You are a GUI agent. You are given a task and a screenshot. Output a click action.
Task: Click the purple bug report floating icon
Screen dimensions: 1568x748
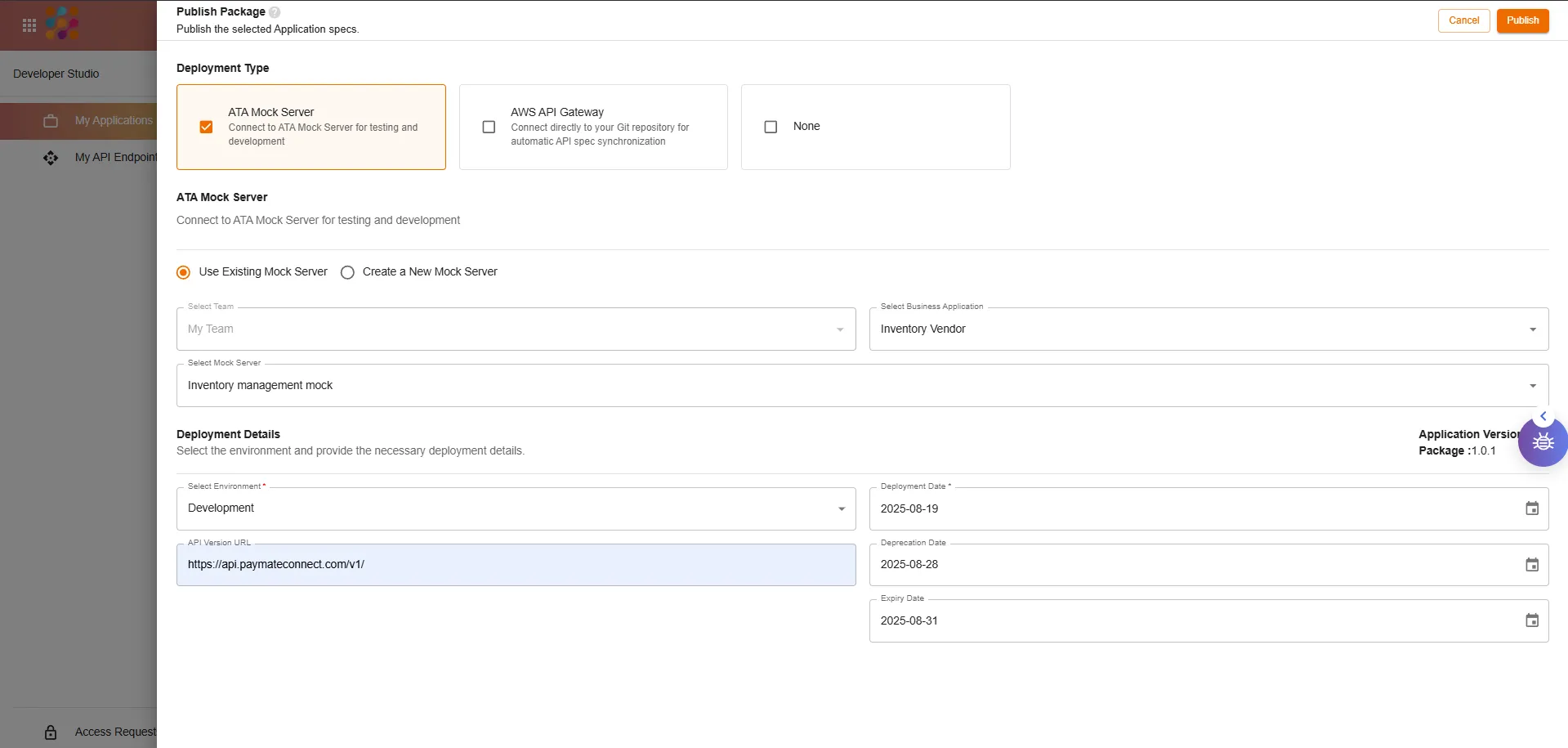pyautogui.click(x=1543, y=442)
